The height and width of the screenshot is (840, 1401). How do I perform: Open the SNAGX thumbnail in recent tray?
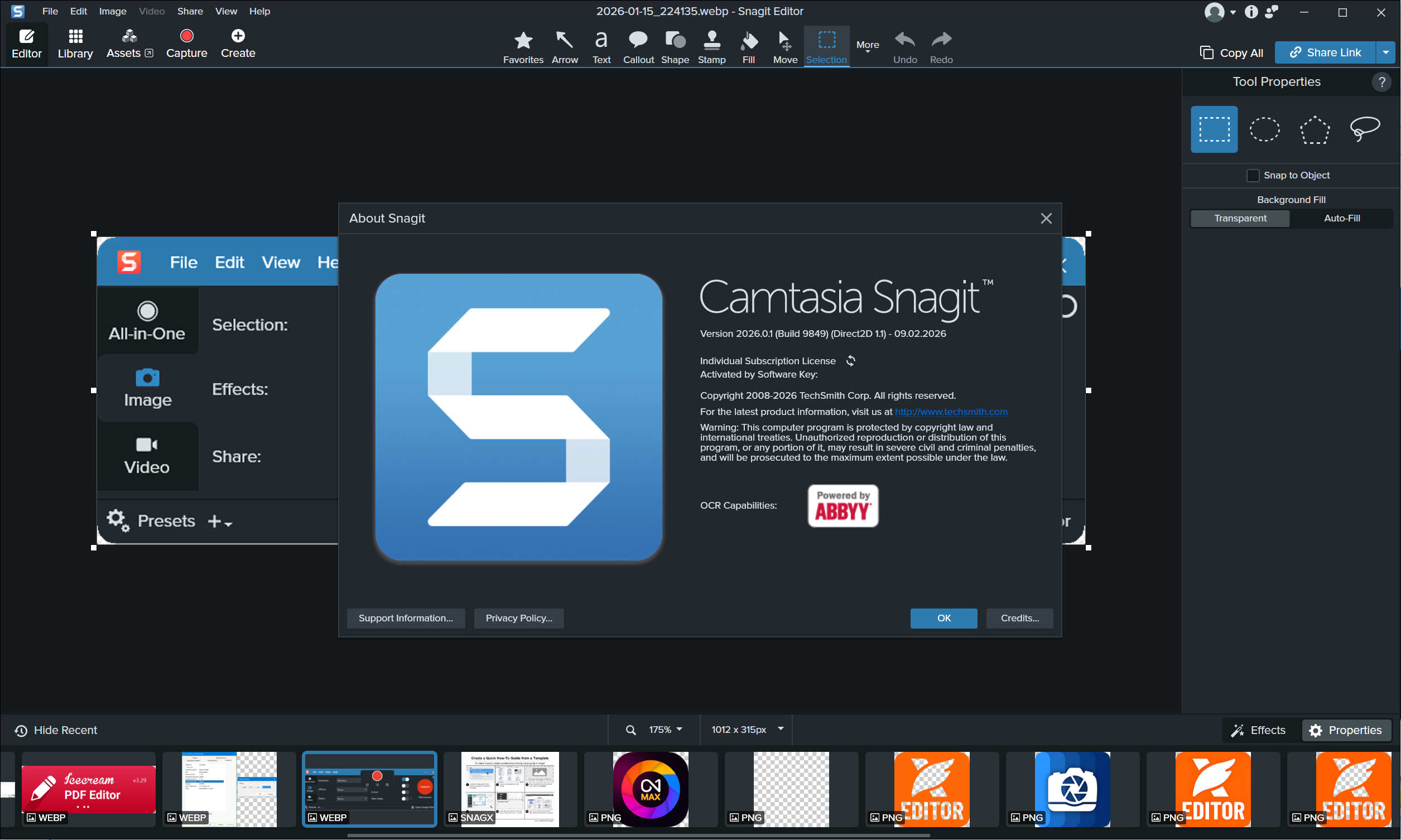click(509, 789)
